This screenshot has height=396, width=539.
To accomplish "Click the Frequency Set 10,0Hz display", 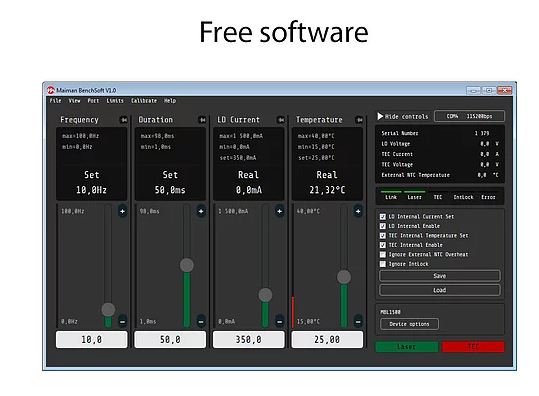I will pyautogui.click(x=91, y=182).
